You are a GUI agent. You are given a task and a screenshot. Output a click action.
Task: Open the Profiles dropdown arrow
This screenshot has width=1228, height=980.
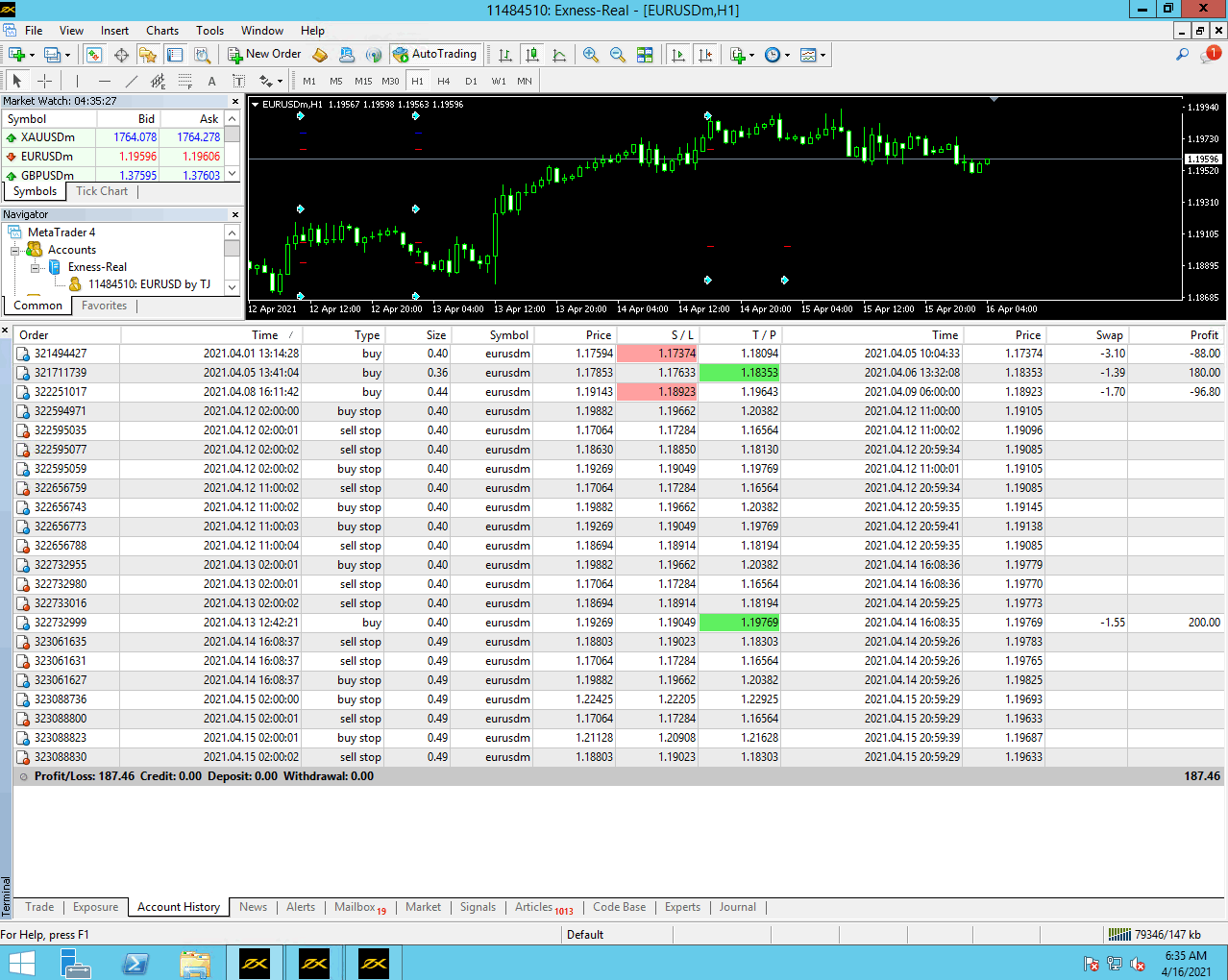click(x=67, y=56)
